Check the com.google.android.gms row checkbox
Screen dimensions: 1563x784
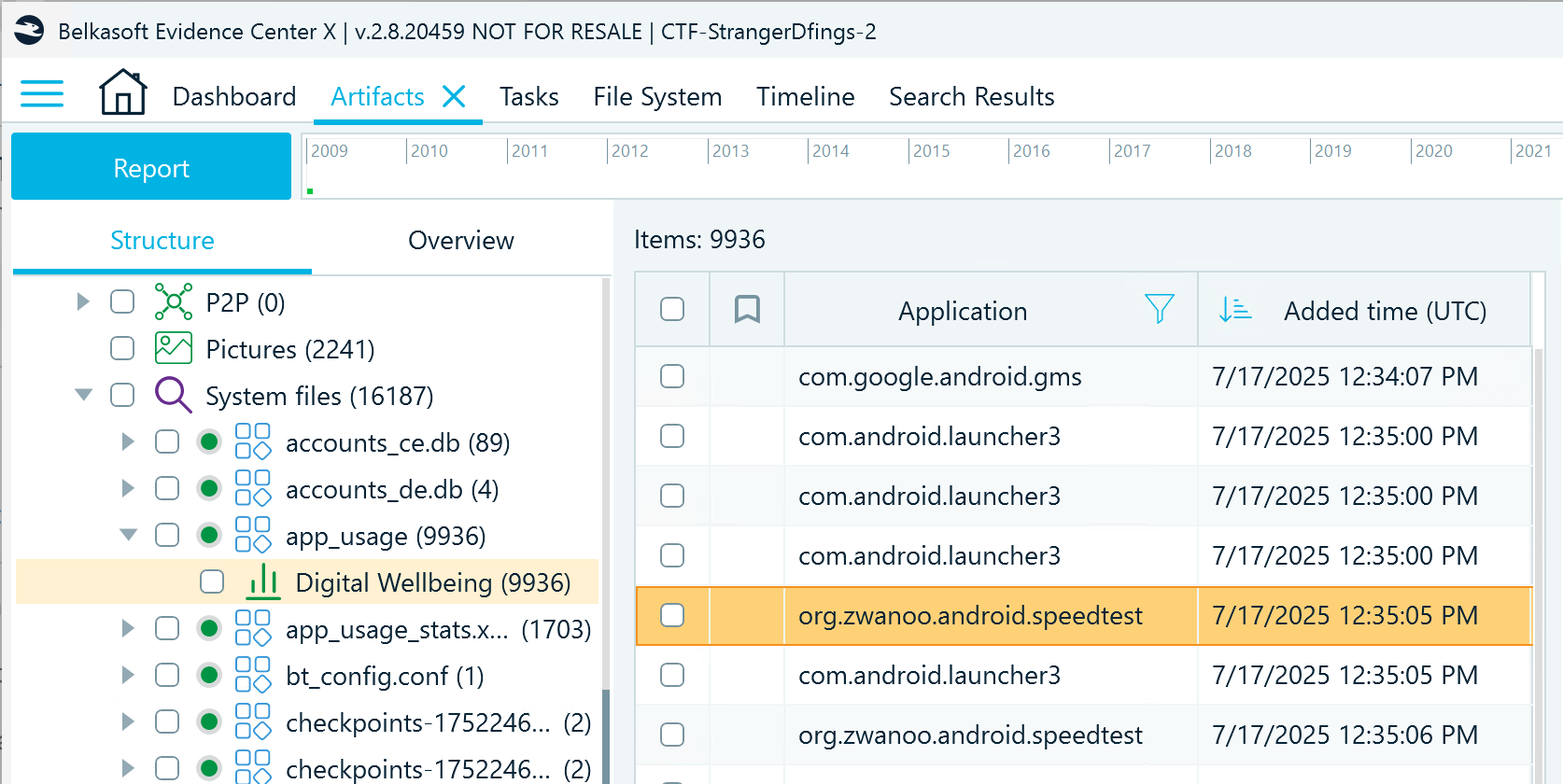pos(672,376)
